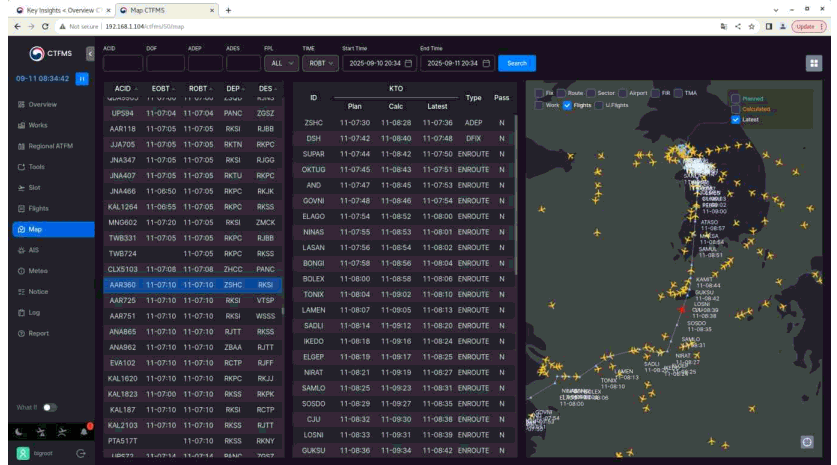Enable the U.Flights layer checkbox

click(599, 106)
